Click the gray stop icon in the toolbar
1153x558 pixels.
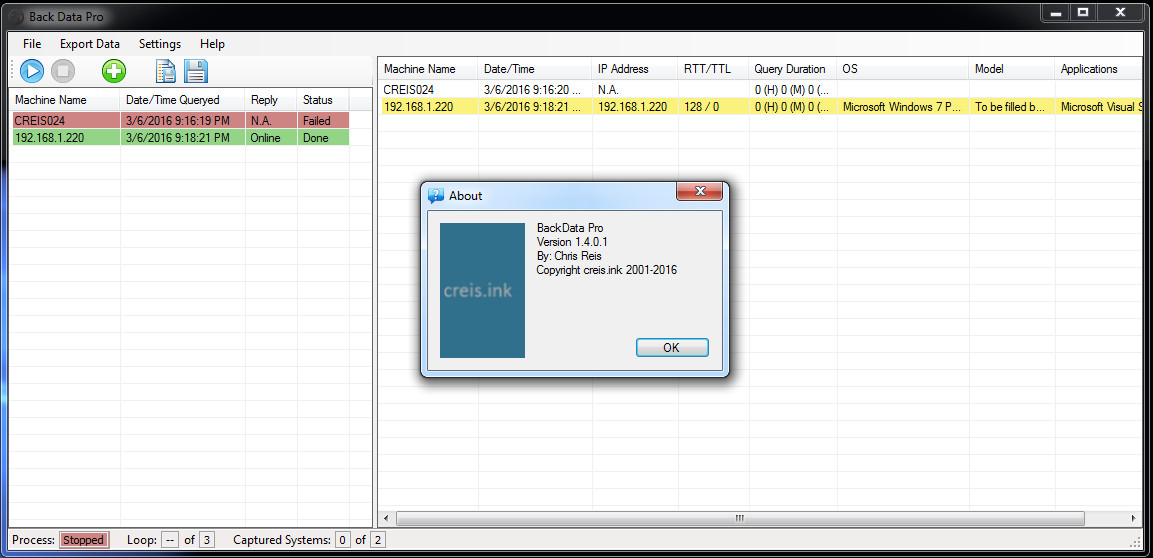63,71
